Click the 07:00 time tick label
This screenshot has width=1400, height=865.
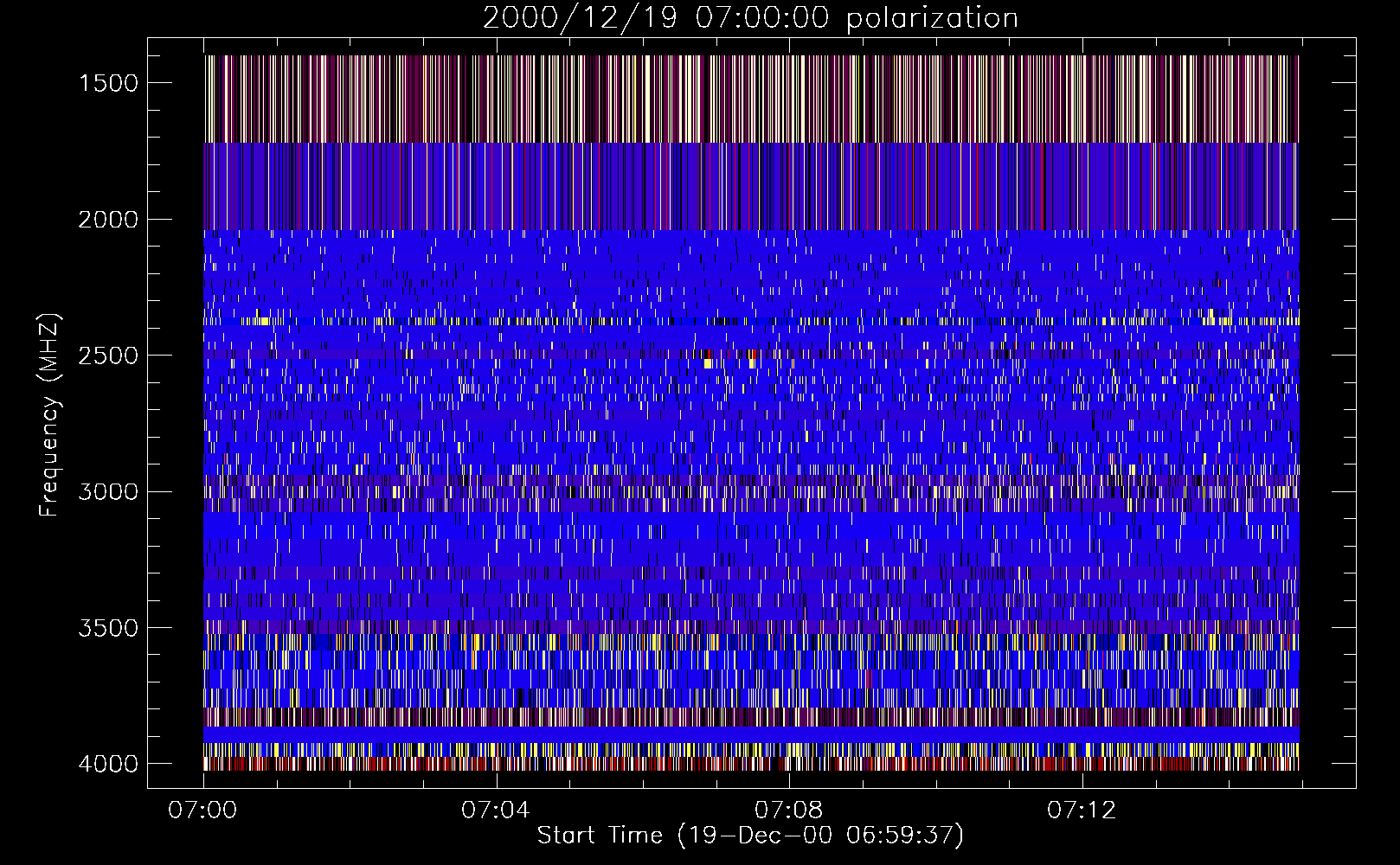coord(202,811)
